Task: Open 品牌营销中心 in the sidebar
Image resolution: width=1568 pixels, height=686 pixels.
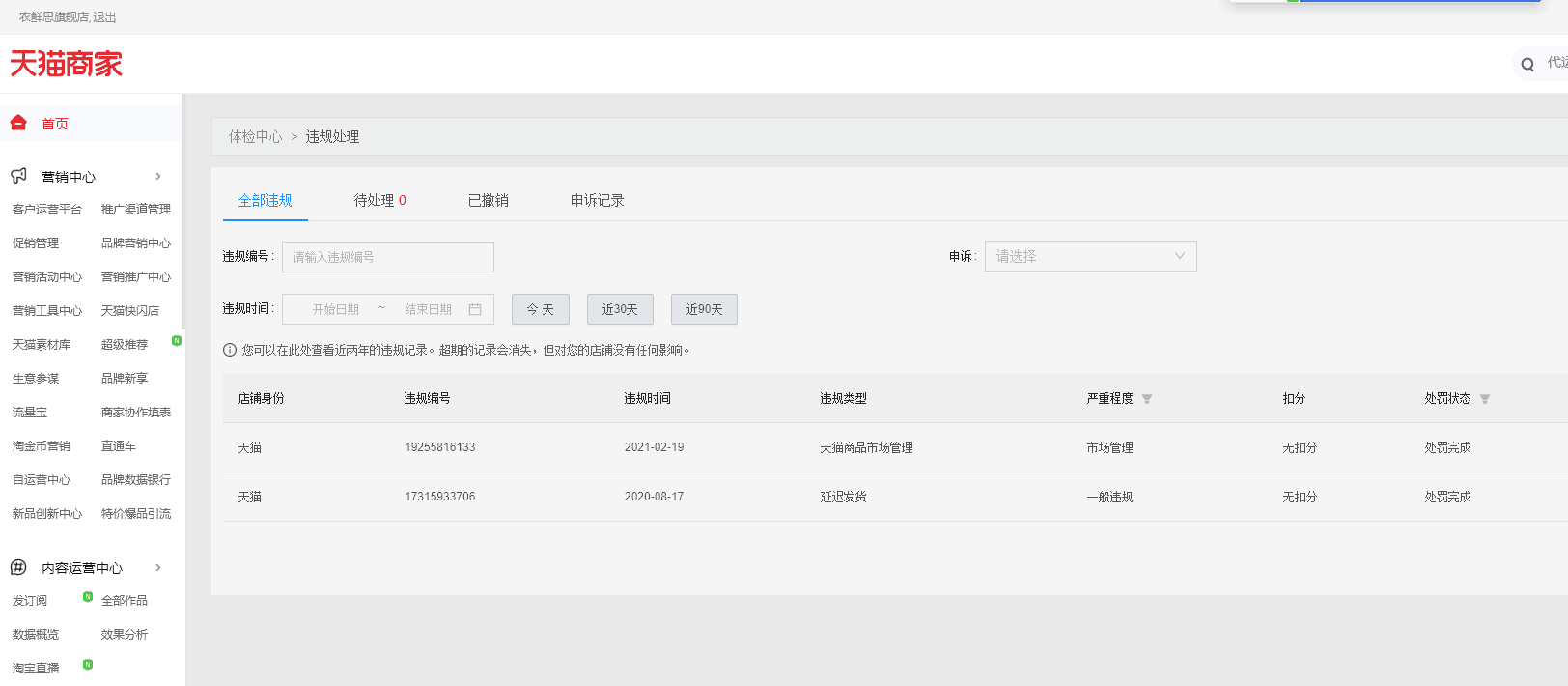Action: pos(136,243)
